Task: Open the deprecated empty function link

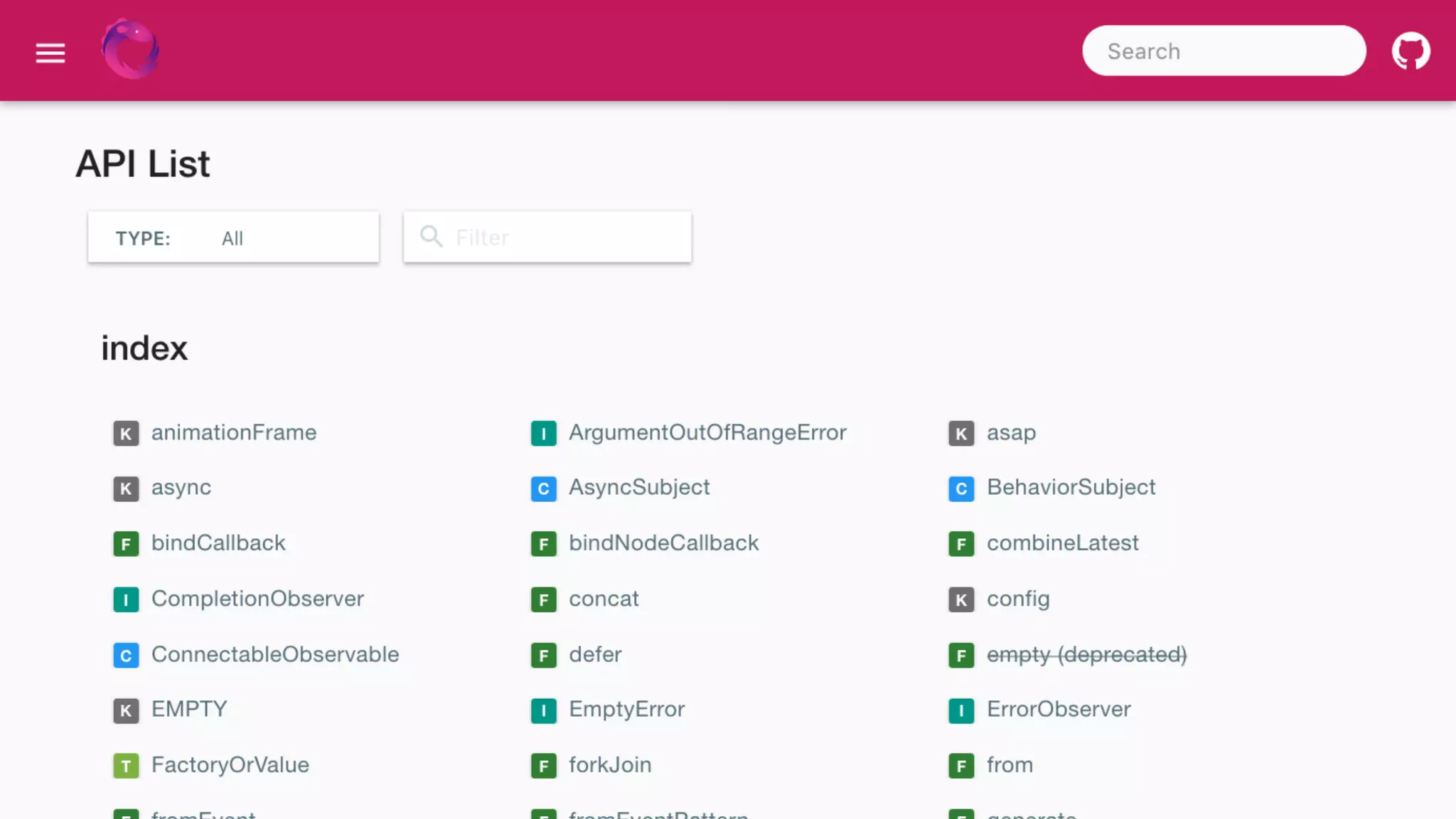Action: point(1086,655)
